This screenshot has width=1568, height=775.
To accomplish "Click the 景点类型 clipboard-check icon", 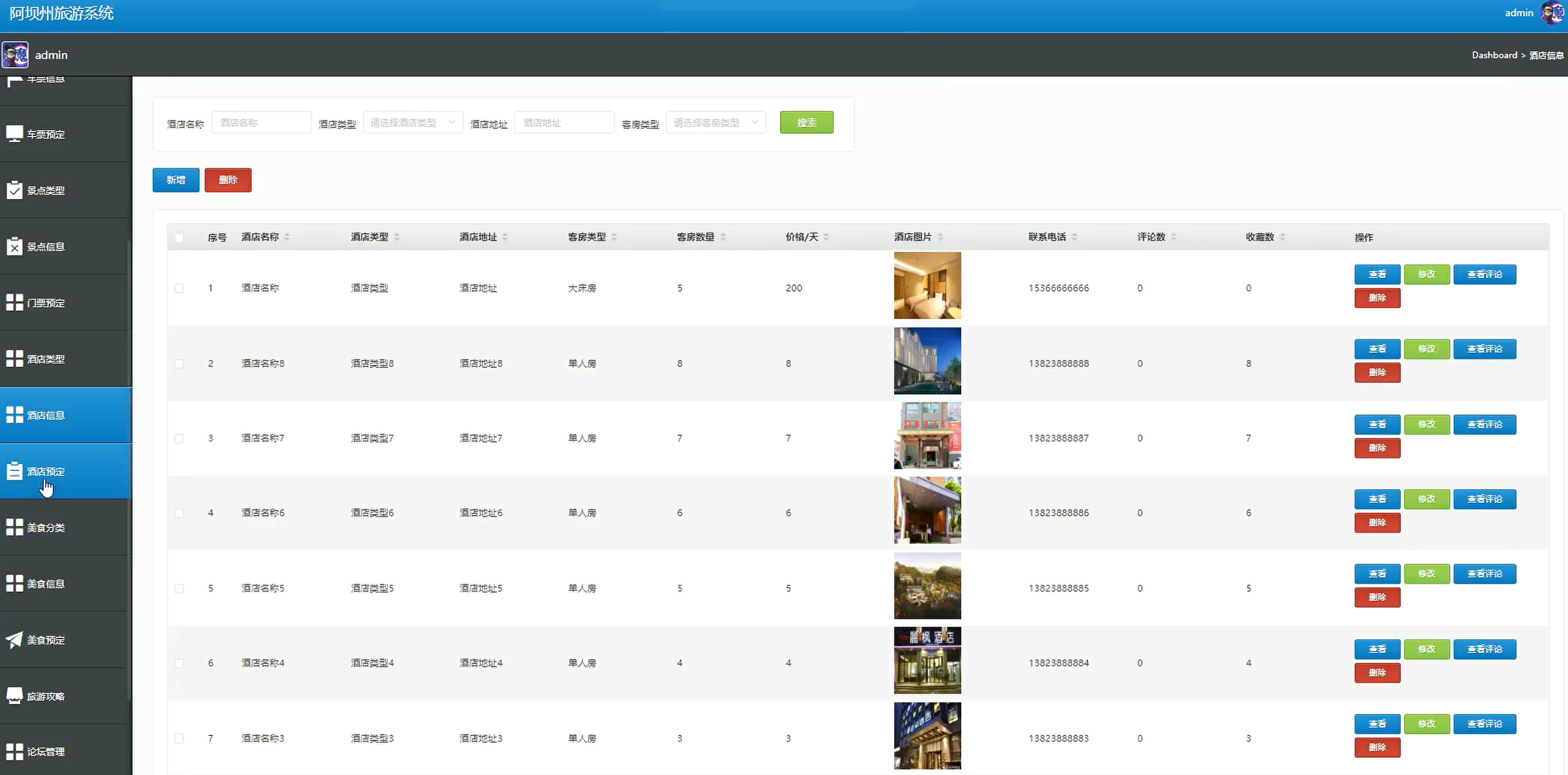I will 14,190.
